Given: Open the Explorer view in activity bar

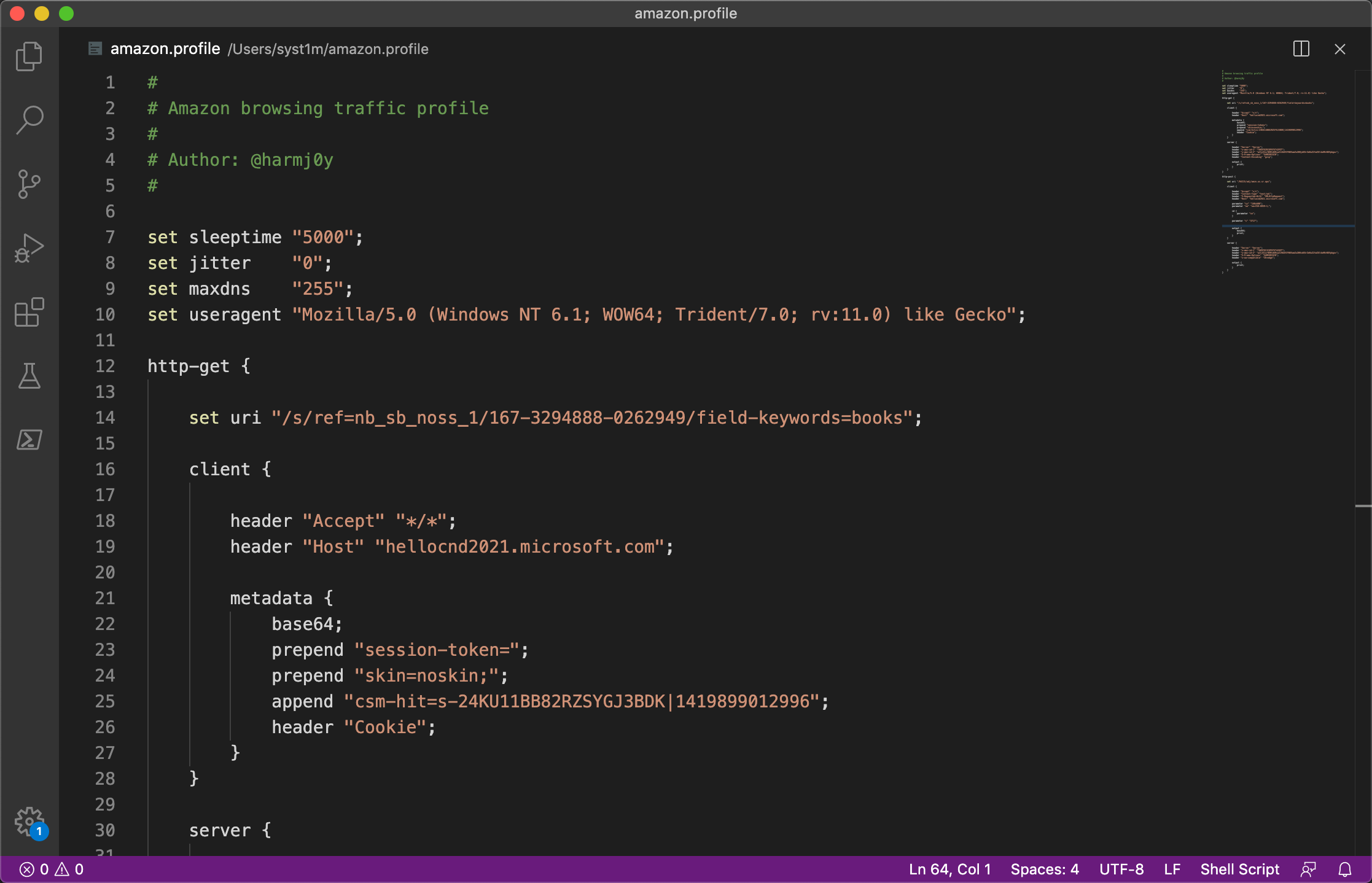Looking at the screenshot, I should [x=29, y=56].
